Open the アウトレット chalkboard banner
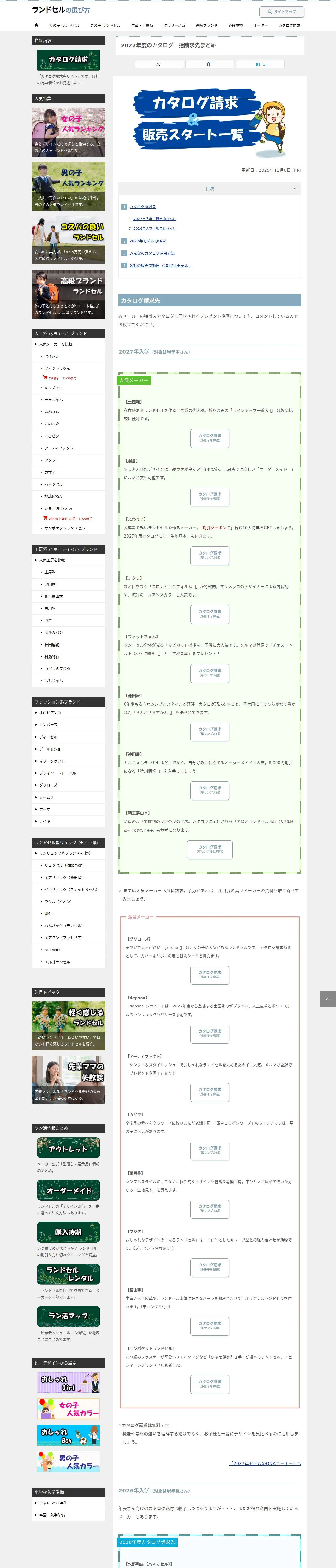Viewport: 336px width, 1568px height. click(x=68, y=1148)
